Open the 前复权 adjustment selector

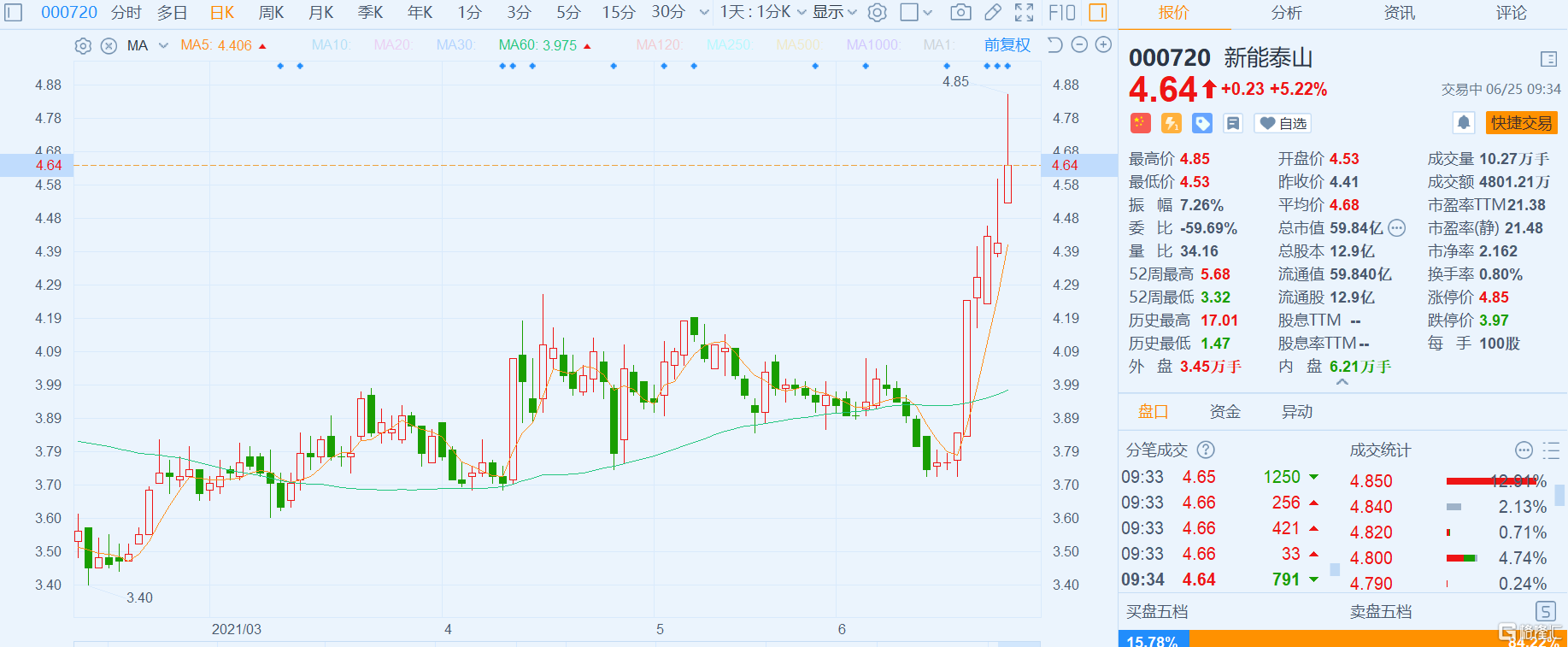[x=1007, y=45]
